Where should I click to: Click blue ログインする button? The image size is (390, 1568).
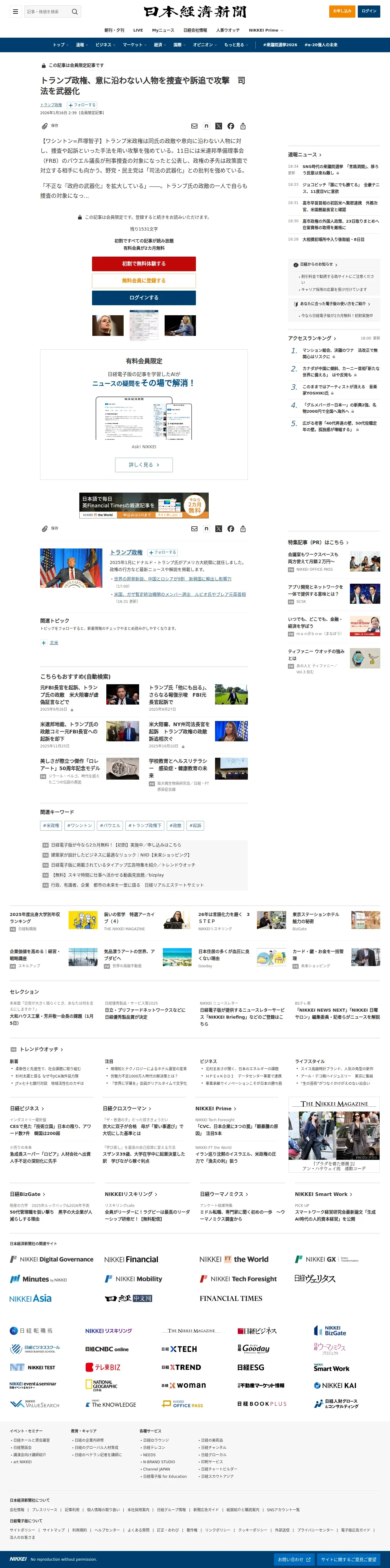[144, 298]
